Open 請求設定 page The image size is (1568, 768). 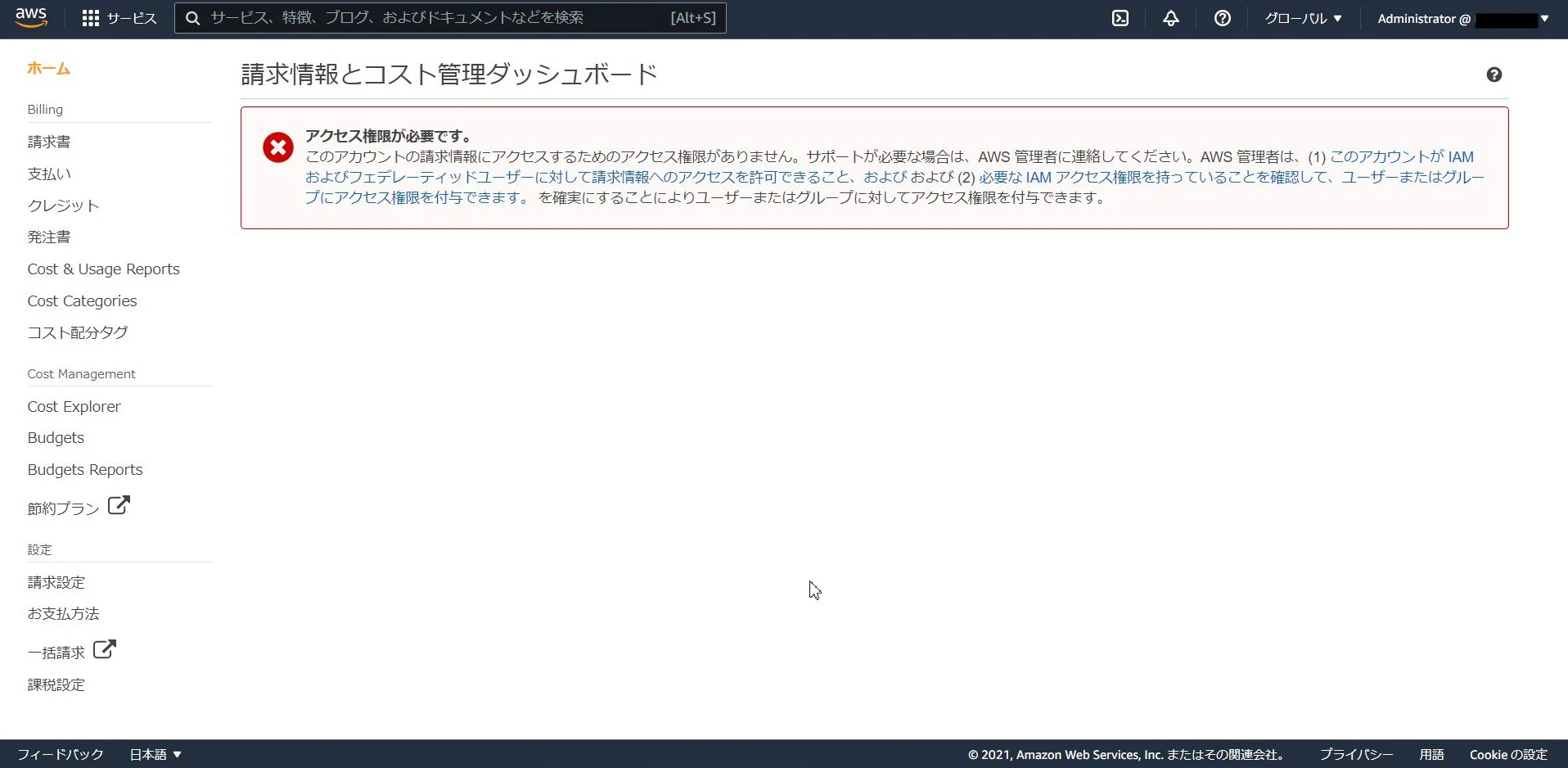coord(56,582)
